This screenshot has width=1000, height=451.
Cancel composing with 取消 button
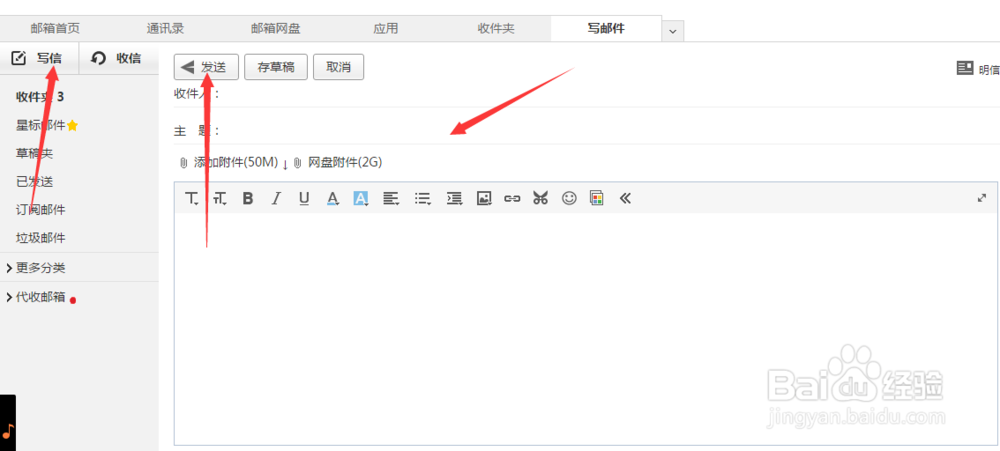[x=339, y=67]
